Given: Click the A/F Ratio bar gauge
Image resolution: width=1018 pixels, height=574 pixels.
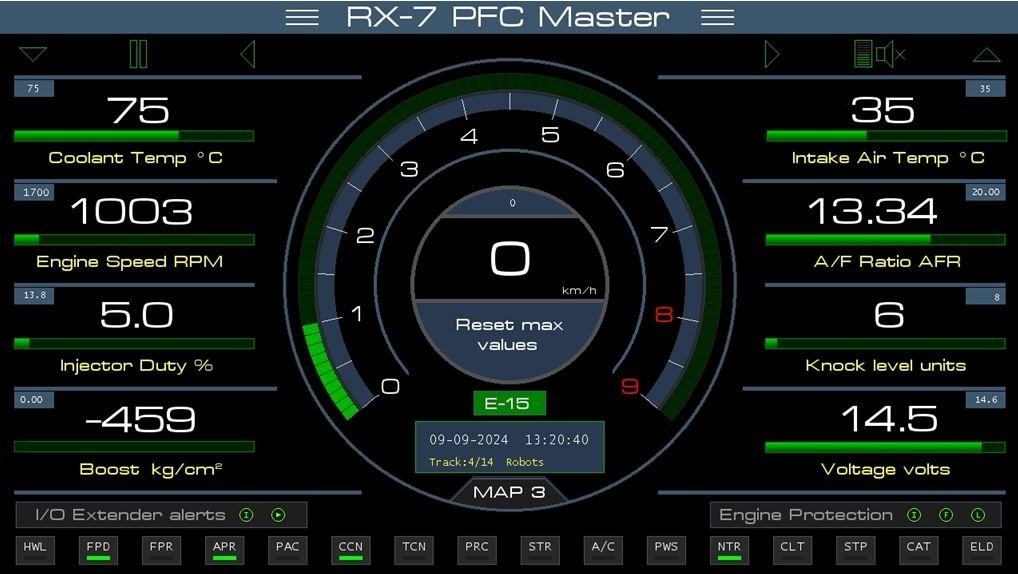Looking at the screenshot, I should 886,240.
